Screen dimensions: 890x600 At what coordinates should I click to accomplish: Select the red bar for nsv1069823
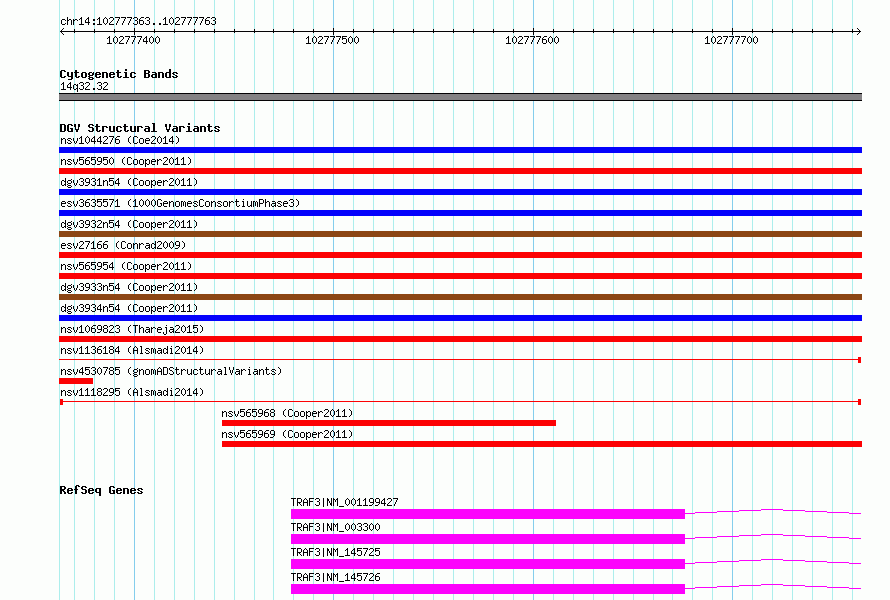click(x=460, y=339)
